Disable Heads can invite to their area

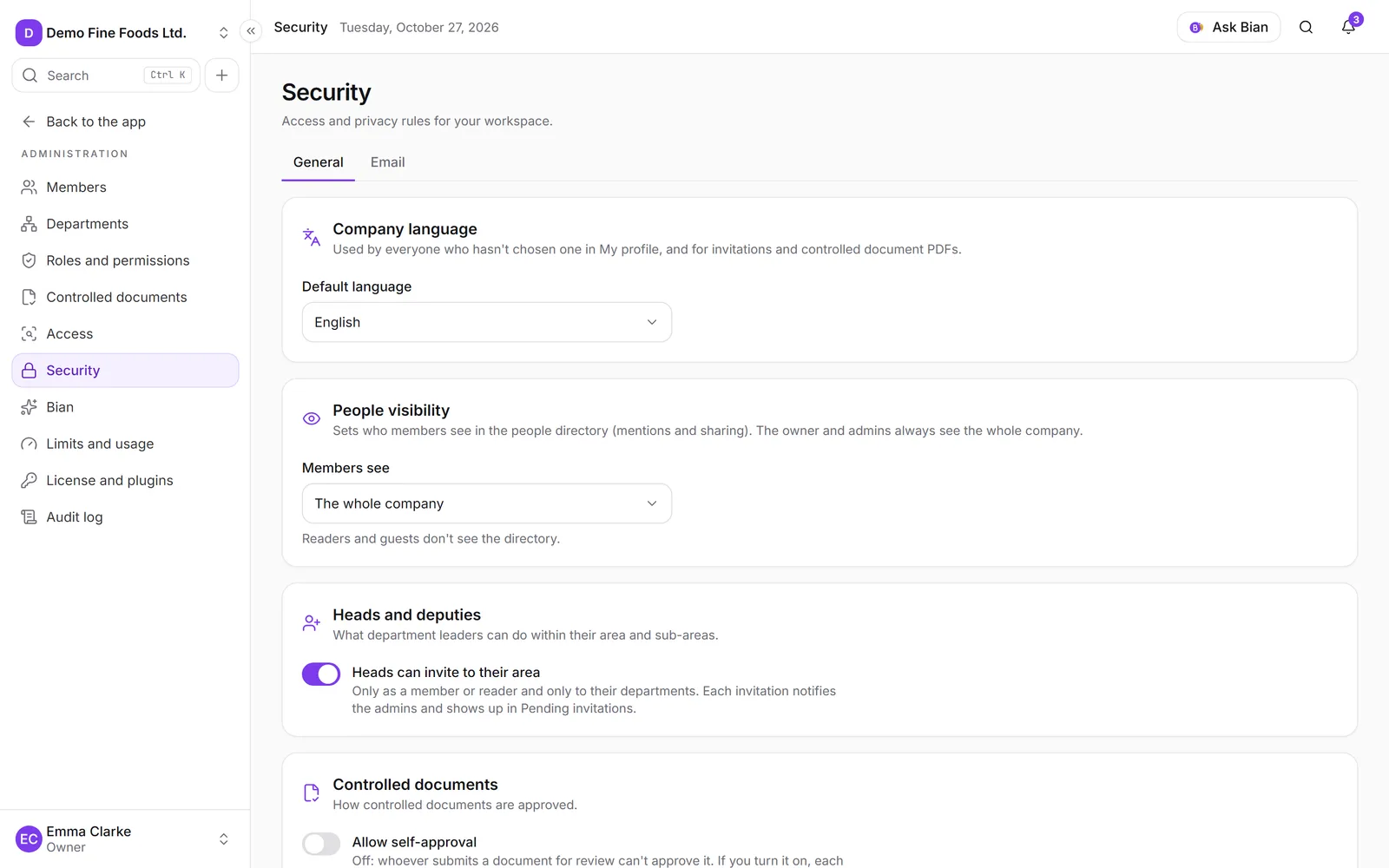pyautogui.click(x=321, y=674)
